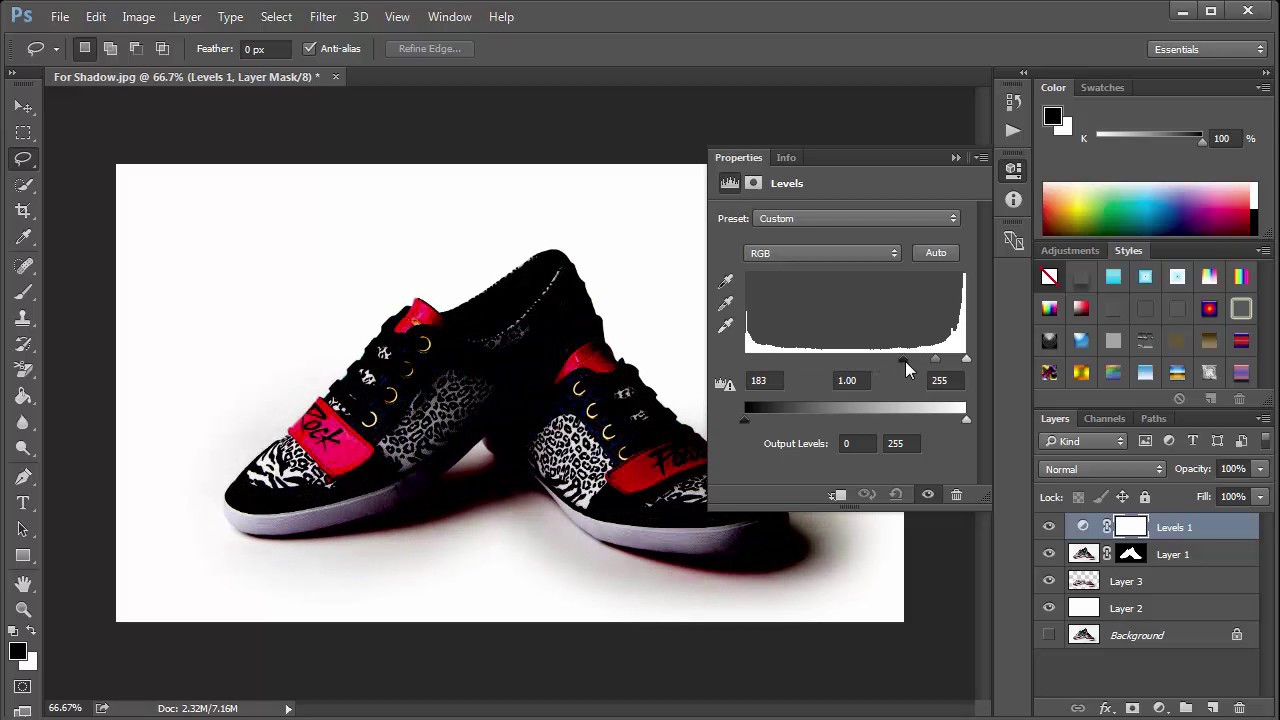Click the Auto levels button

(x=936, y=253)
